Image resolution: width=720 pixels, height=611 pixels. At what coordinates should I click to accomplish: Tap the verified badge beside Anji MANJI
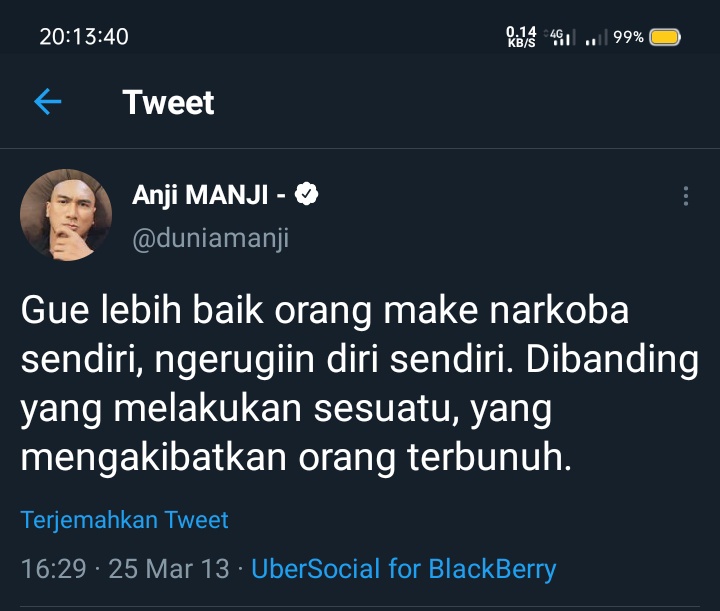click(x=309, y=195)
